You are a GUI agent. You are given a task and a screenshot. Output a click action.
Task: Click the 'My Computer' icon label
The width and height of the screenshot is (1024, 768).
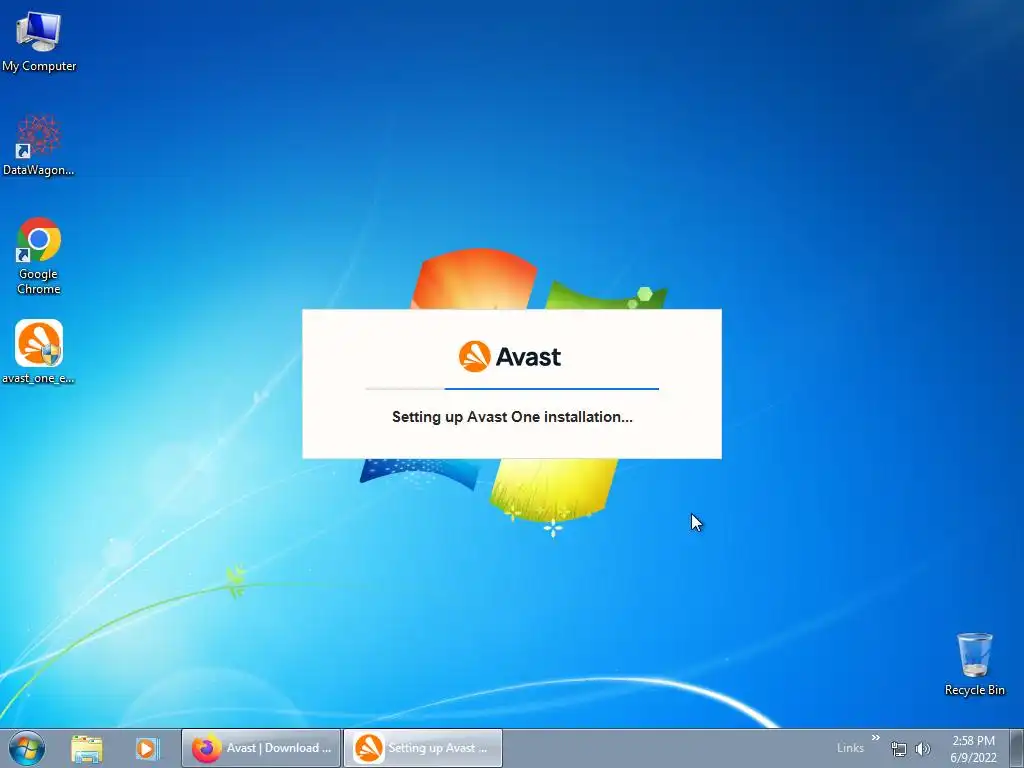tap(39, 66)
